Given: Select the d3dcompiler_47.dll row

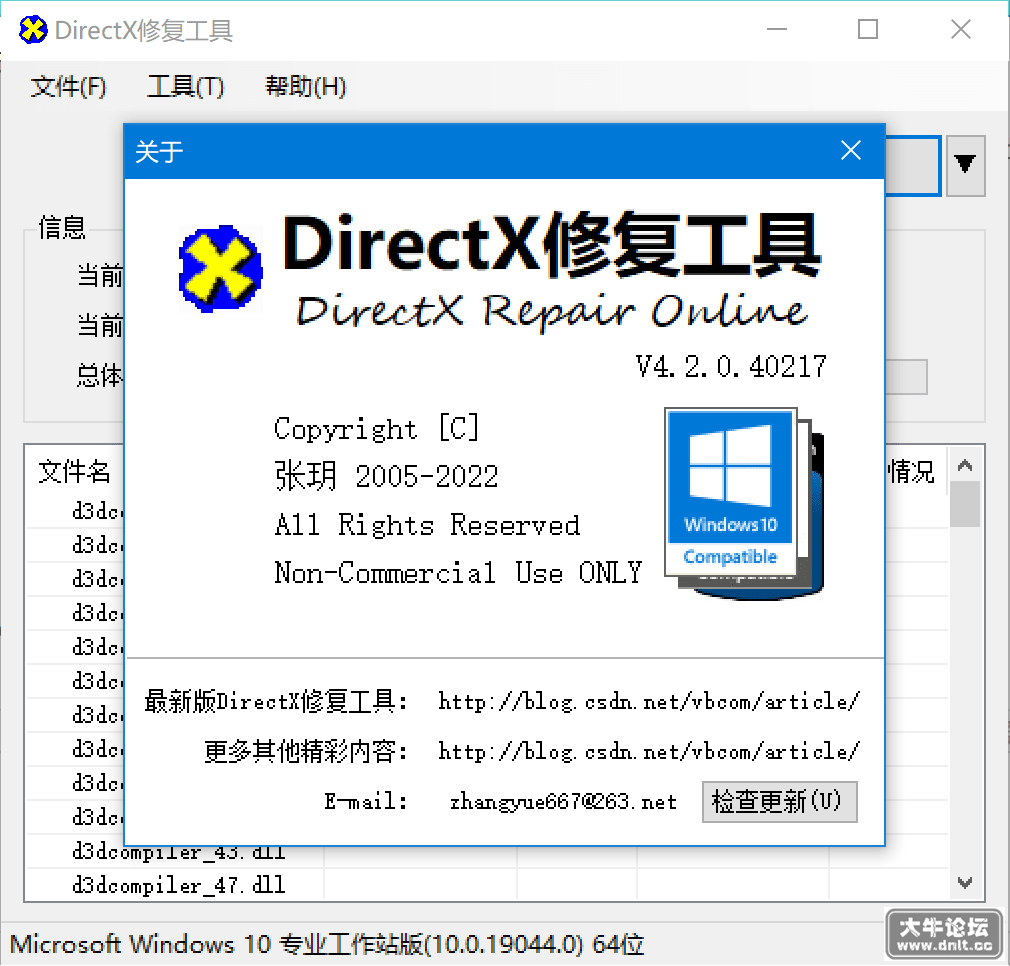Looking at the screenshot, I should pyautogui.click(x=486, y=886).
